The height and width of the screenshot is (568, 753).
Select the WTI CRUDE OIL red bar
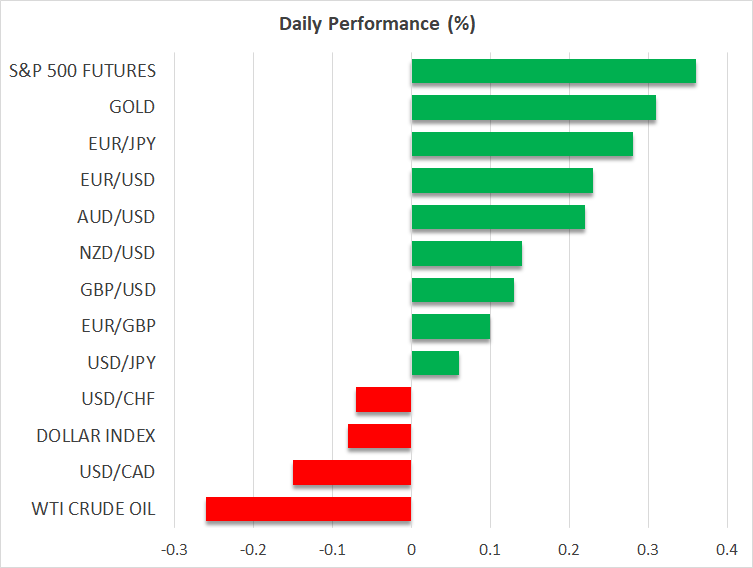click(x=309, y=509)
